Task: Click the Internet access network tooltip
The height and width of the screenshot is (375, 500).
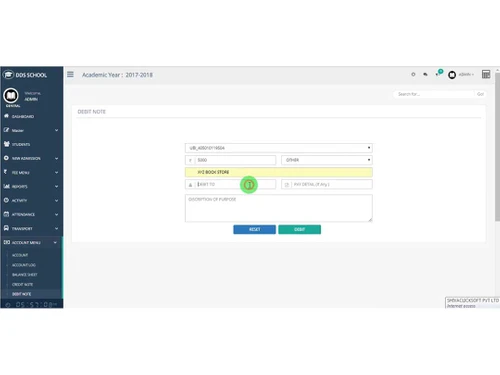Action: click(x=472, y=303)
